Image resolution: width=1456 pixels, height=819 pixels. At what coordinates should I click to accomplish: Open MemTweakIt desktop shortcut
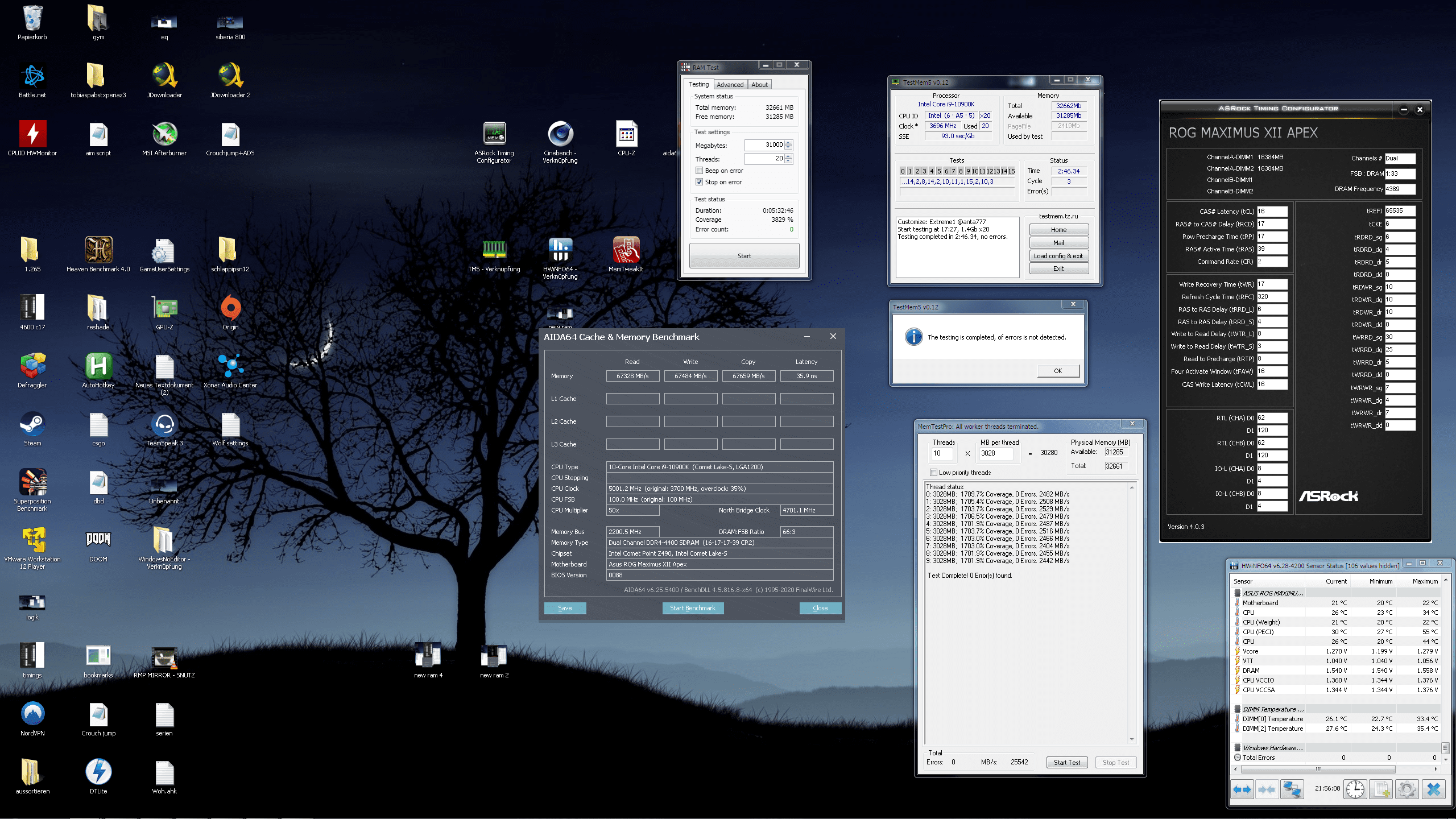(x=626, y=250)
